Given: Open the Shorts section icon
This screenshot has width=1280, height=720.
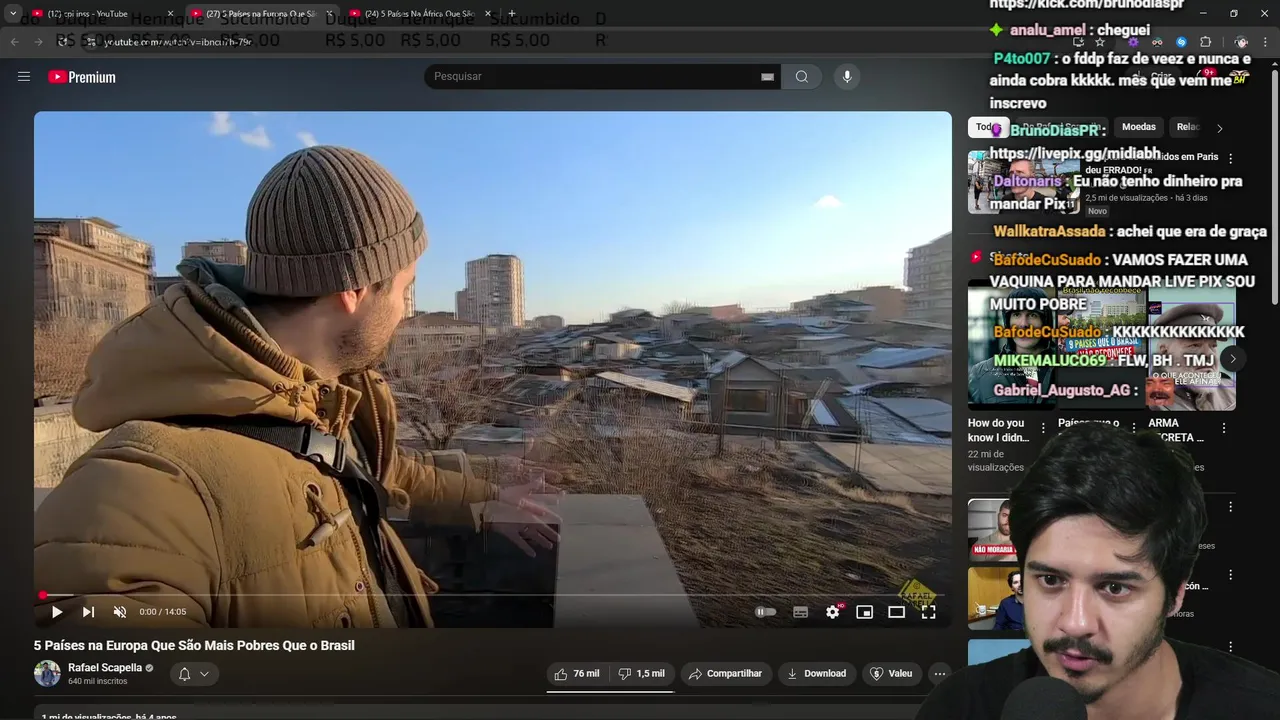Looking at the screenshot, I should tap(977, 257).
